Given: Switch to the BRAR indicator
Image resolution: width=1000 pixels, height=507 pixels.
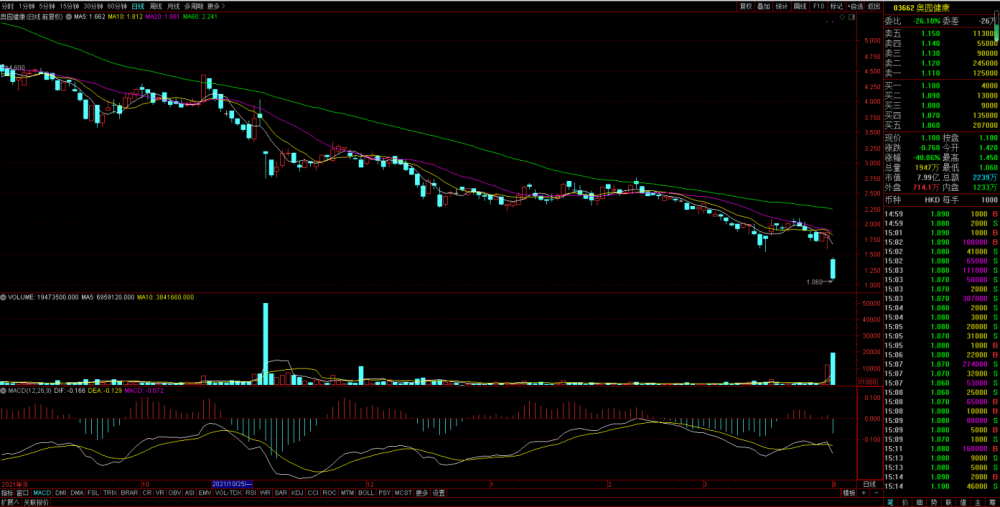Looking at the screenshot, I should [x=129, y=493].
